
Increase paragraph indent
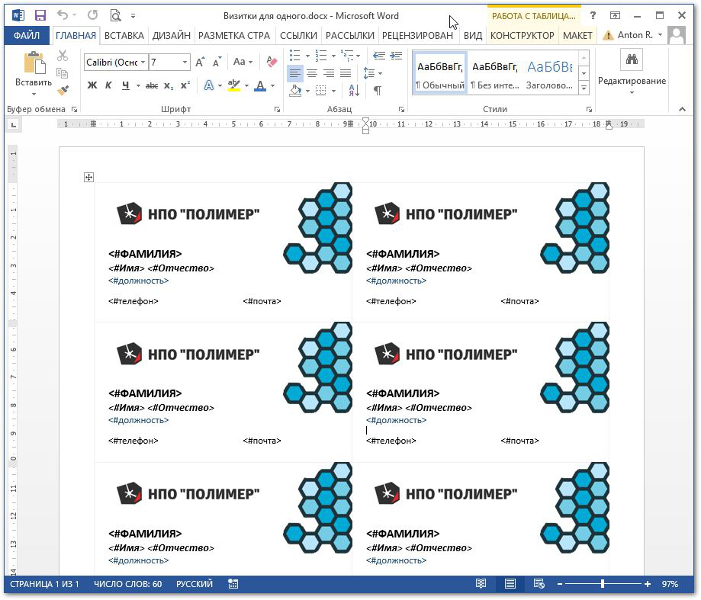(396, 55)
